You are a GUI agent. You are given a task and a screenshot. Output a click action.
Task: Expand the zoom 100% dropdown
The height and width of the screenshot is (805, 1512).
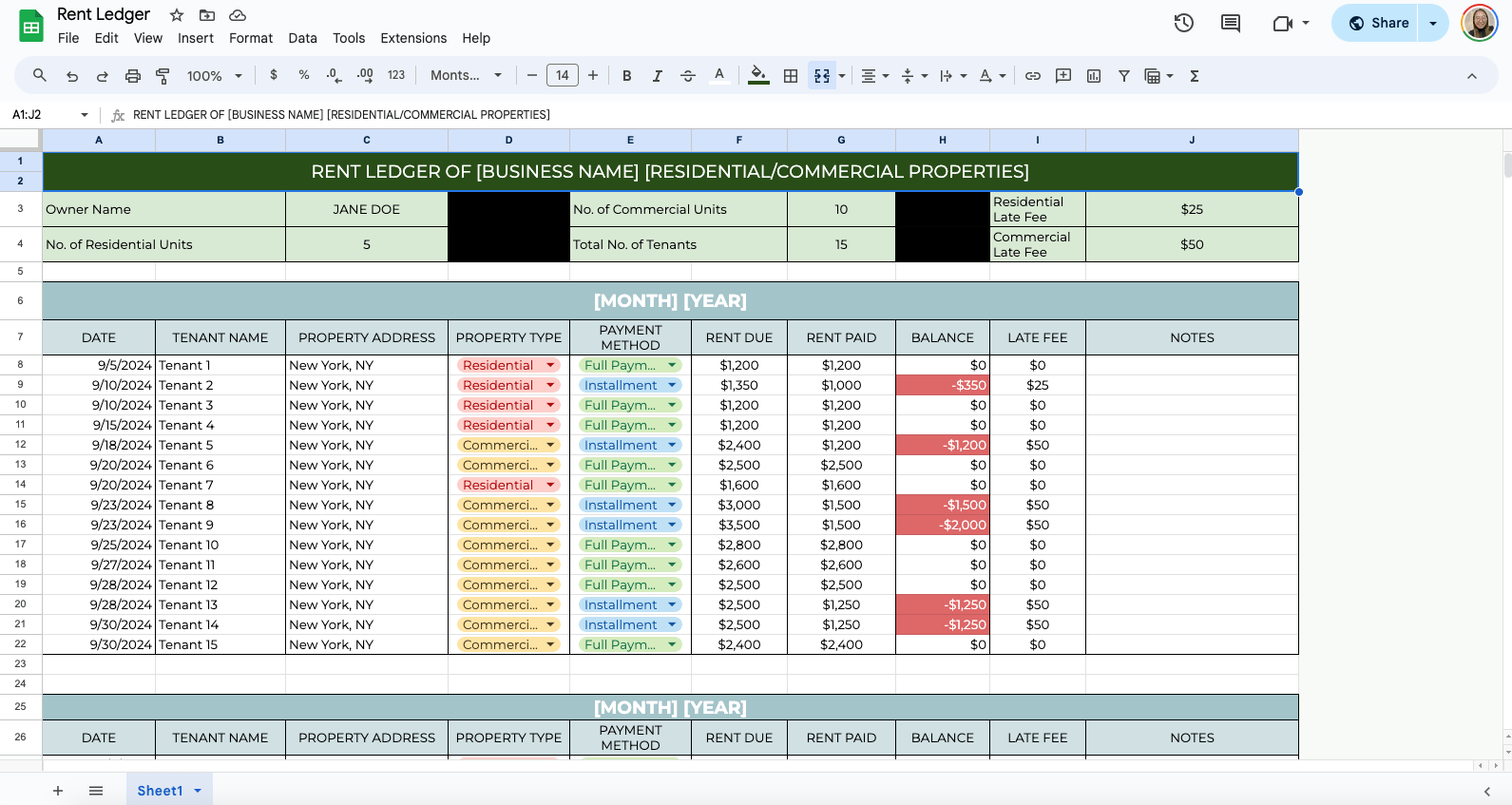pyautogui.click(x=214, y=76)
